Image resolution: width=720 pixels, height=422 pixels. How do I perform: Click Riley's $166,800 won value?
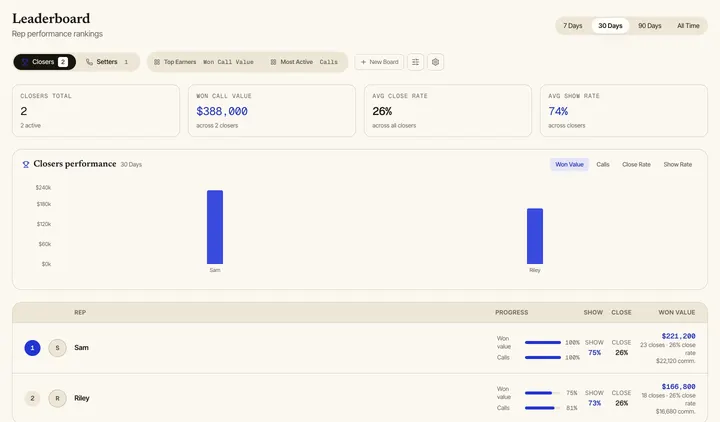coord(678,387)
